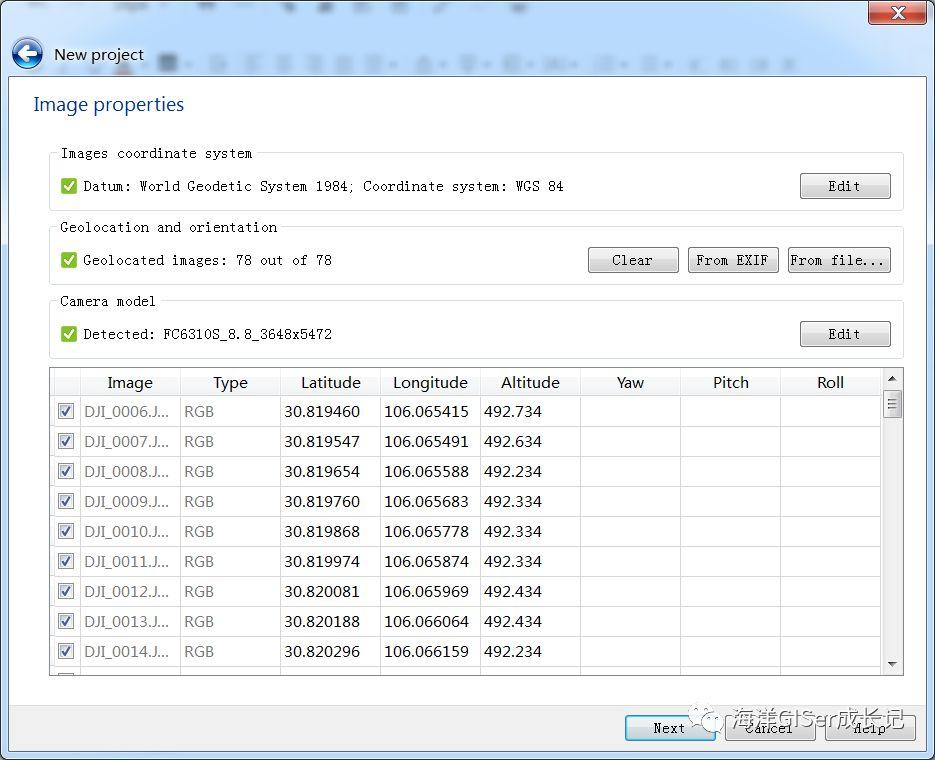
Task: Uncheck image DJI_0006
Action: (x=66, y=411)
